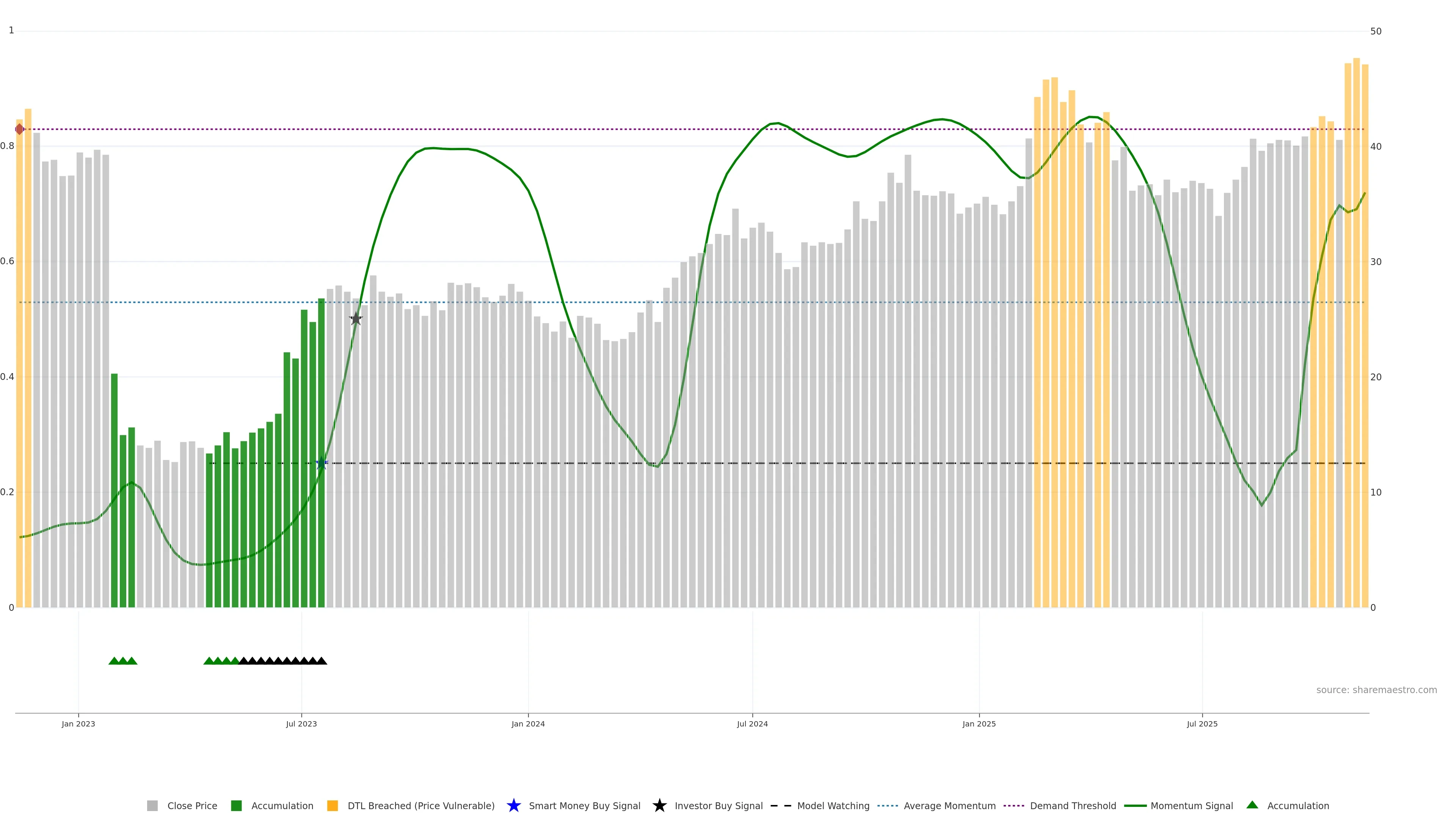Click the blue Smart Money Buy Signal star legend icon
This screenshot has width=1456, height=819.
[x=513, y=805]
